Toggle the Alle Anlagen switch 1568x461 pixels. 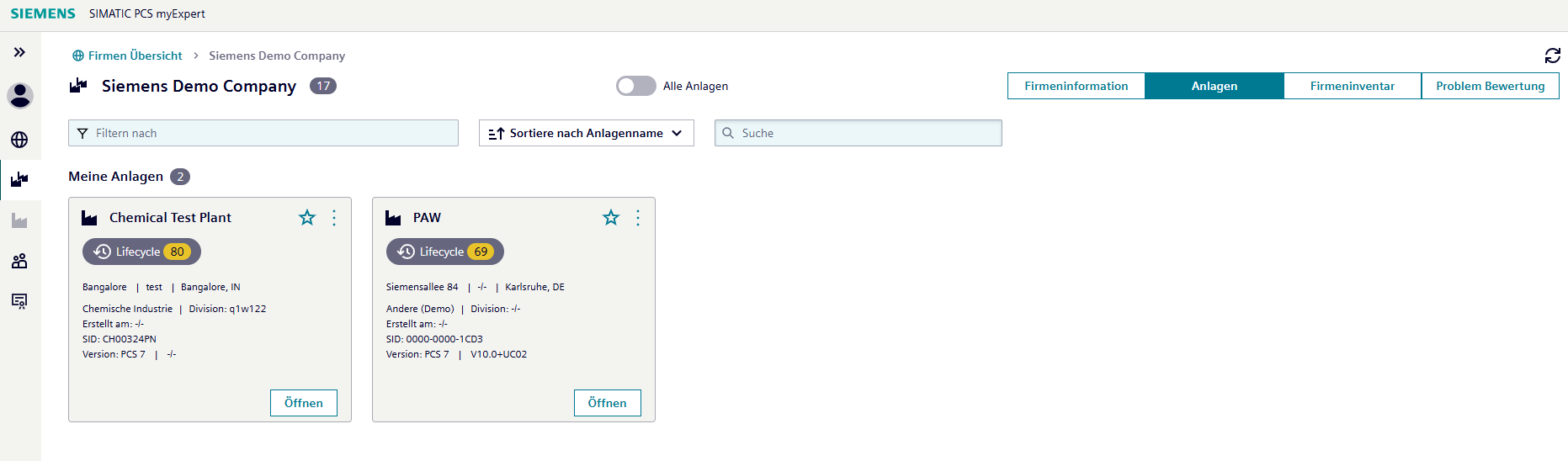(x=635, y=86)
